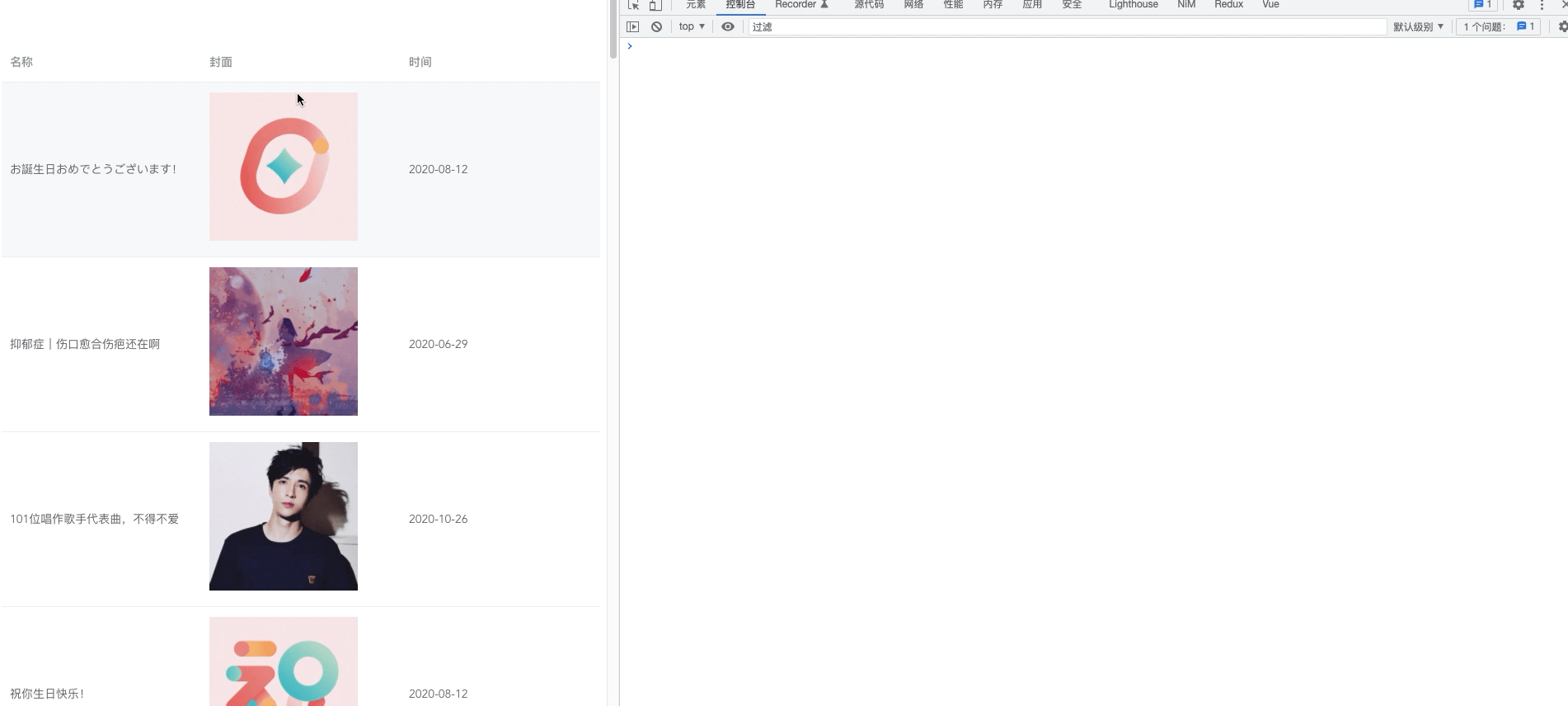Switch to the 安全 tab
The height and width of the screenshot is (706, 1568).
coord(1072,5)
